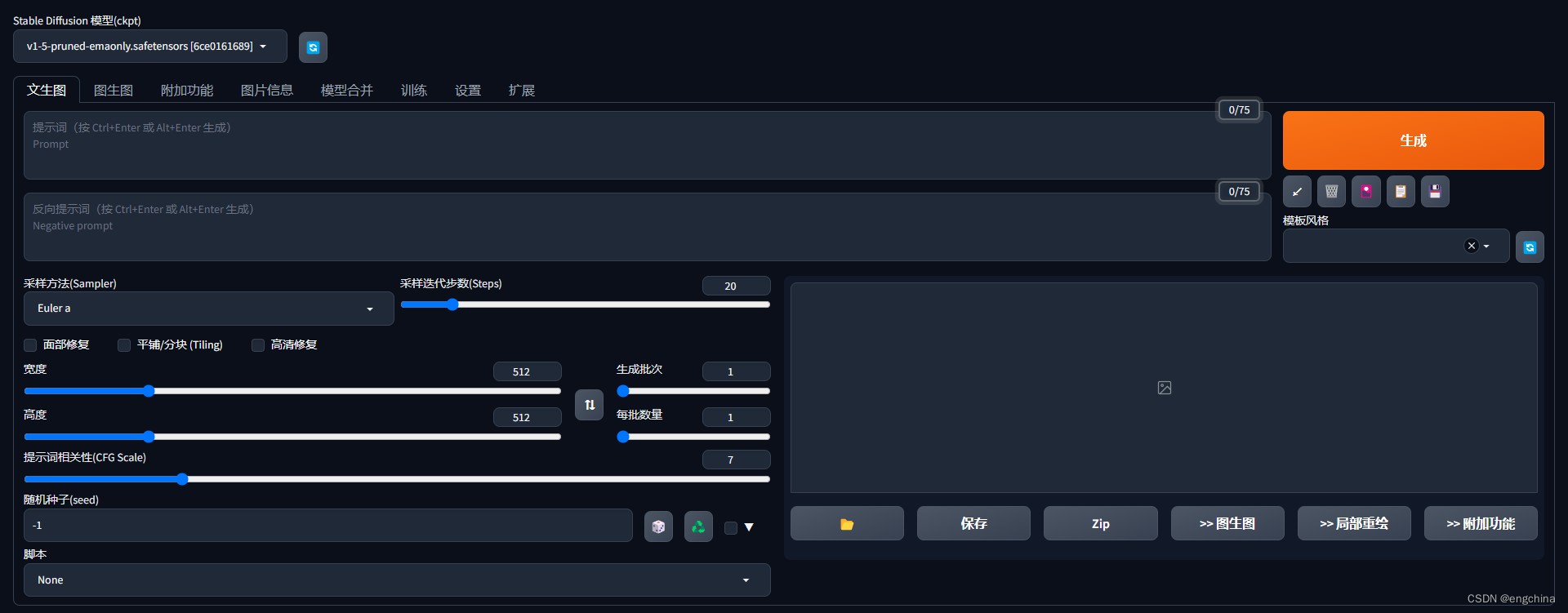Viewport: 1568px width, 613px height.
Task: Send the result to >> 图生图
Action: pyautogui.click(x=1227, y=523)
